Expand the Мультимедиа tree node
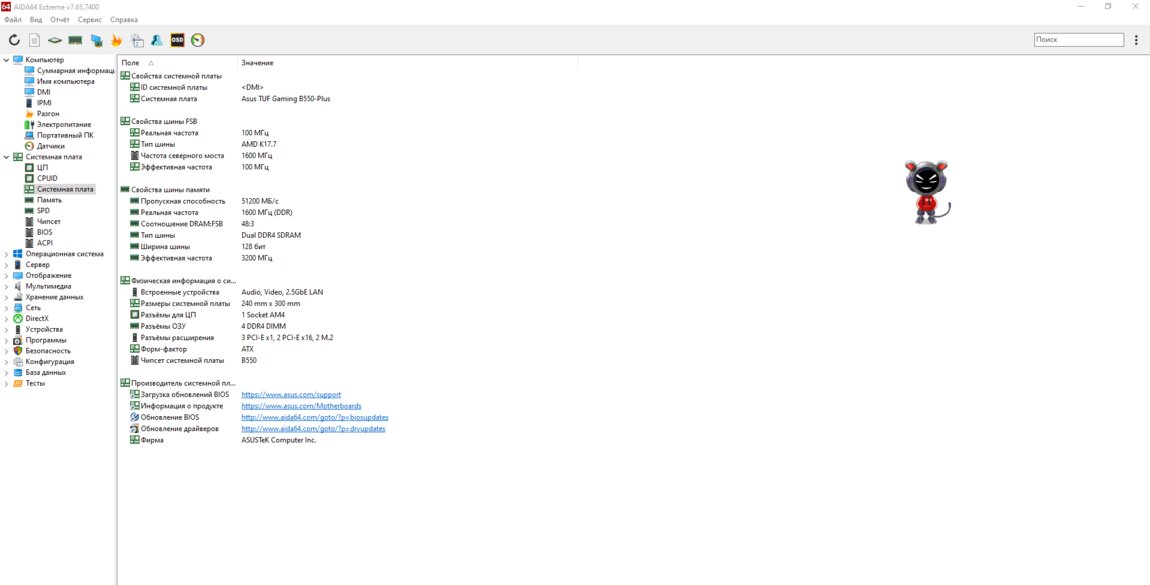 pos(6,286)
